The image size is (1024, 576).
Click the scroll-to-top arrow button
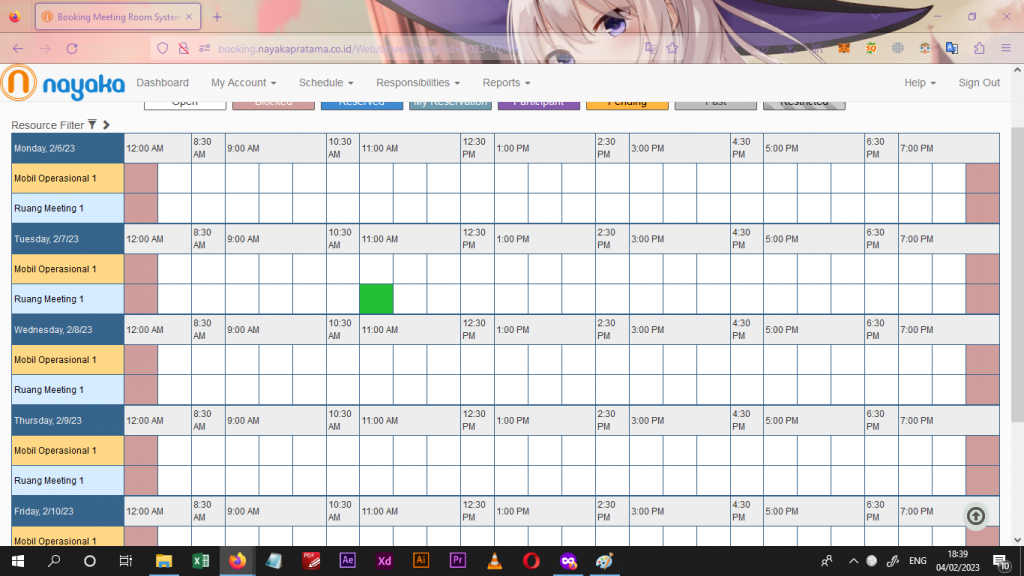(976, 516)
